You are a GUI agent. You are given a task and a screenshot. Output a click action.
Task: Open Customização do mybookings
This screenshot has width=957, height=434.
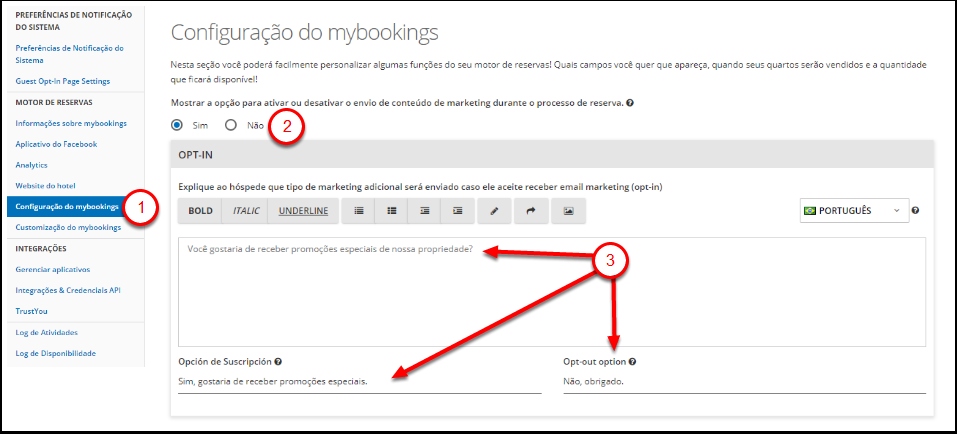(x=68, y=228)
